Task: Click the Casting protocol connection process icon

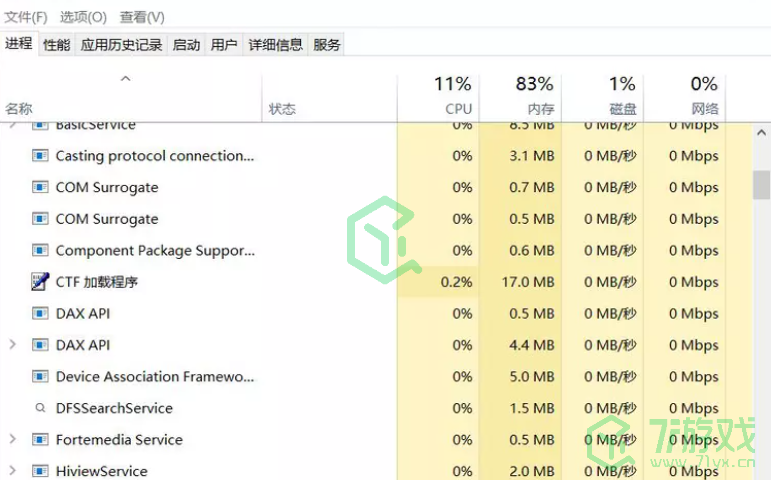Action: click(x=40, y=156)
